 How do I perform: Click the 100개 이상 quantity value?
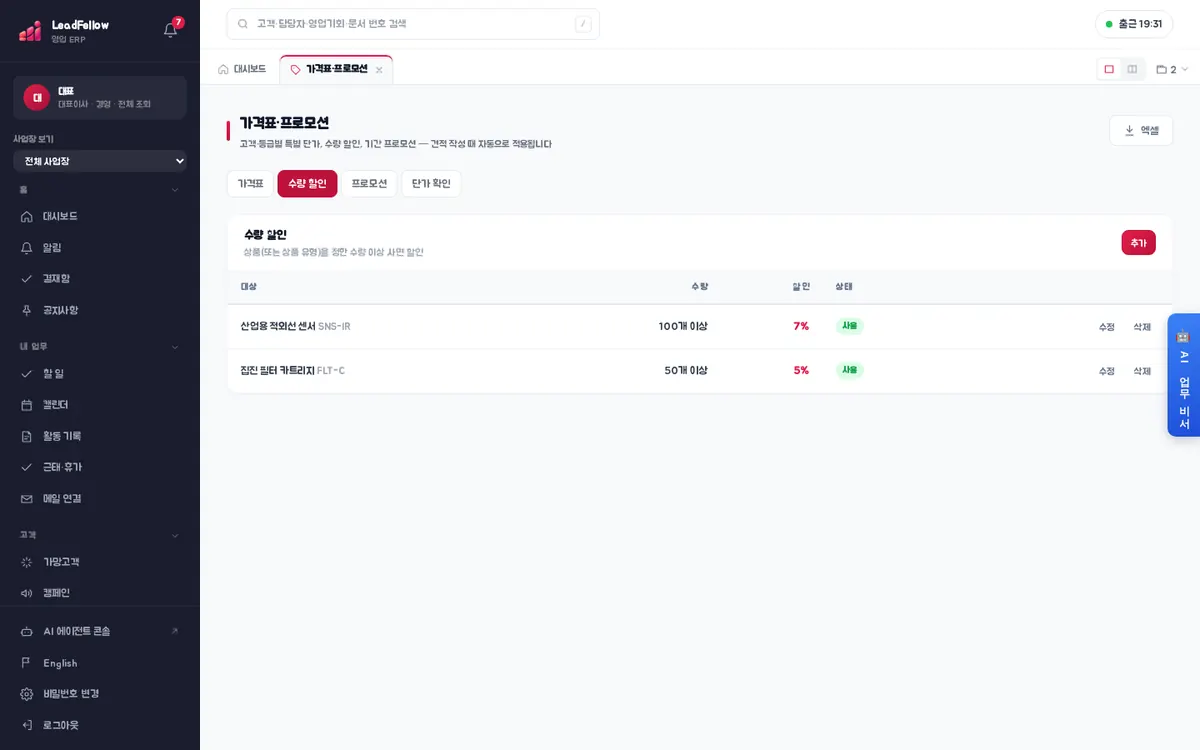click(683, 326)
